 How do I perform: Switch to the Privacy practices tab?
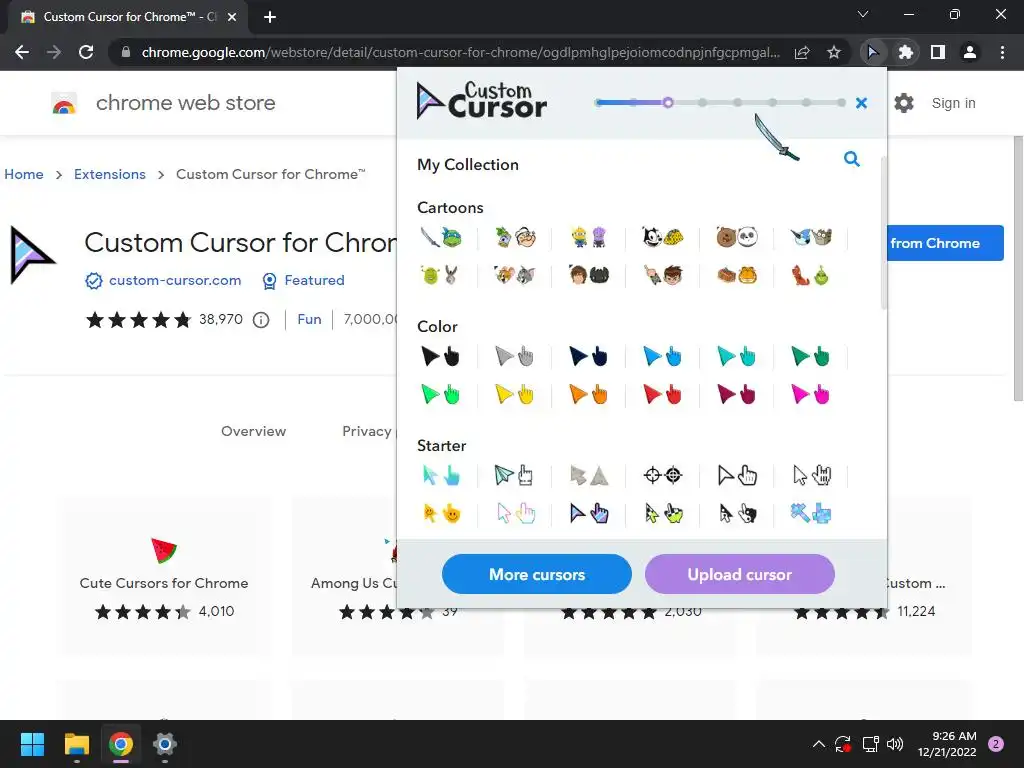point(367,431)
